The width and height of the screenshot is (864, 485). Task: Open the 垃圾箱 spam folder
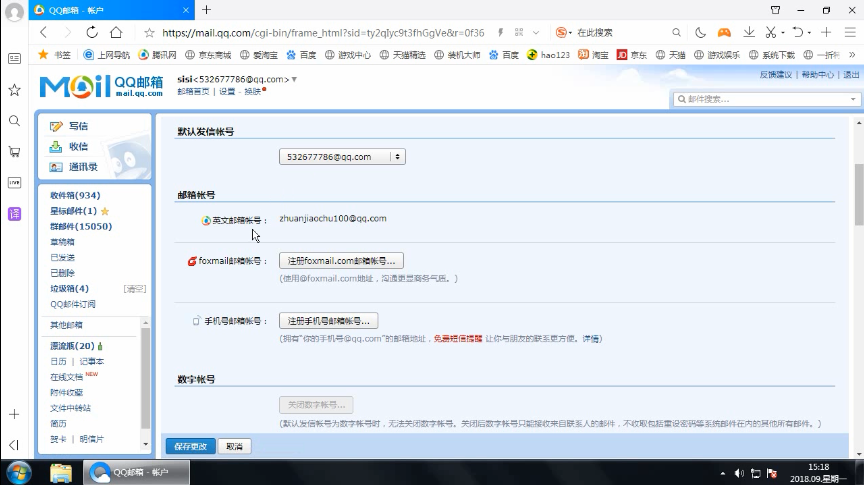tap(69, 289)
